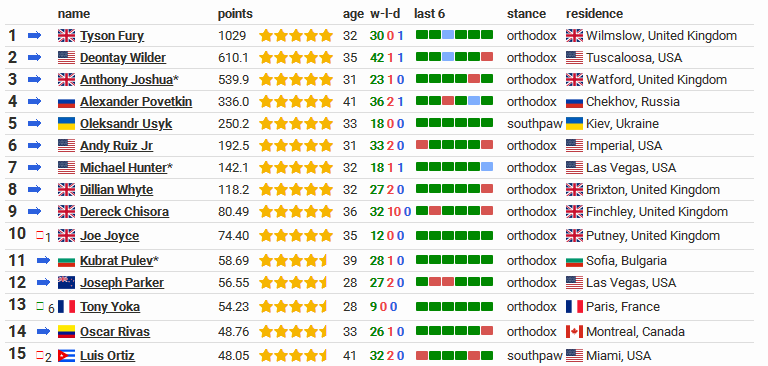Click the UK flag beside Tyson Fury
The width and height of the screenshot is (768, 366).
(66, 35)
